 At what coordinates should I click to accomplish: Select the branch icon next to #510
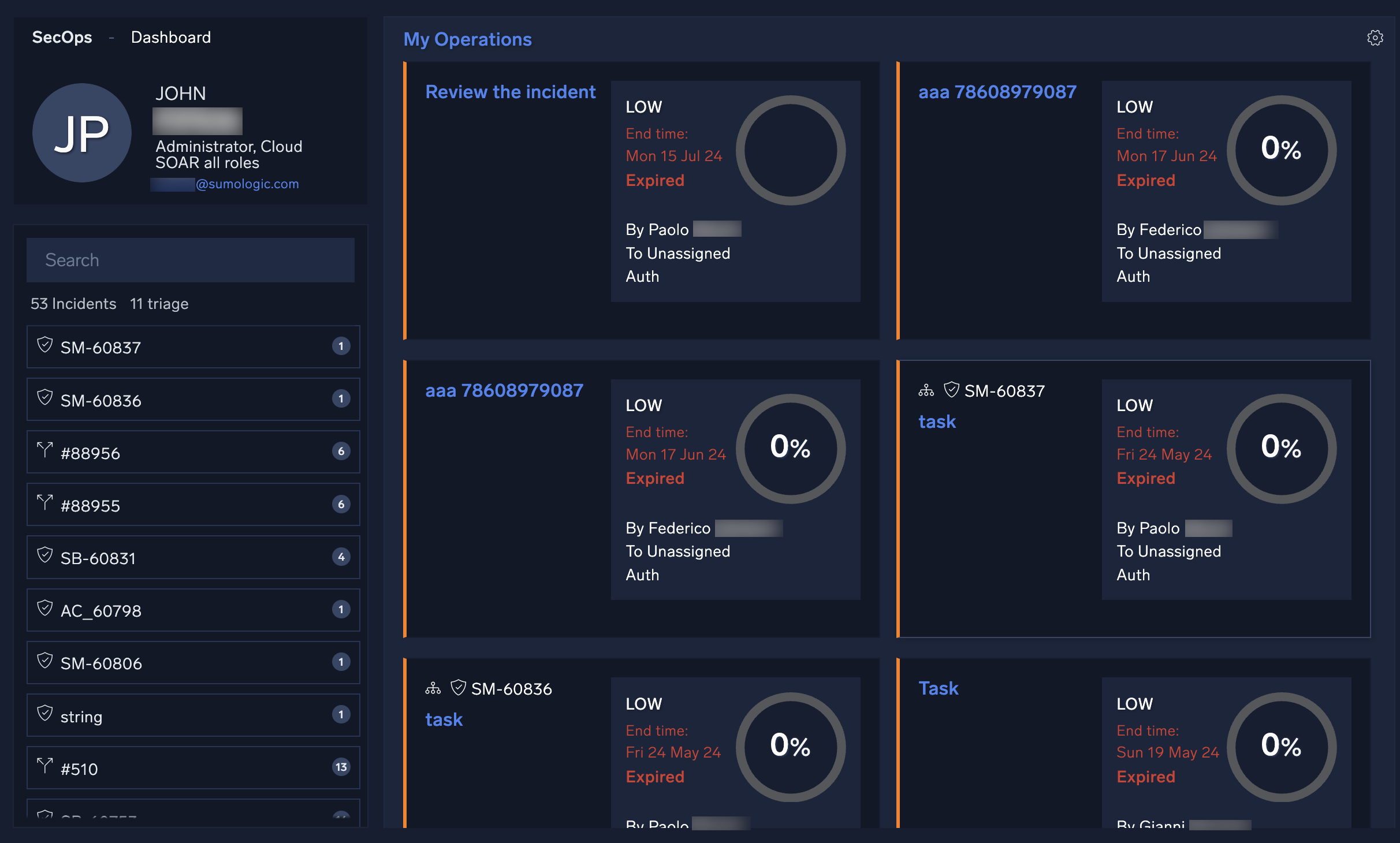point(45,767)
